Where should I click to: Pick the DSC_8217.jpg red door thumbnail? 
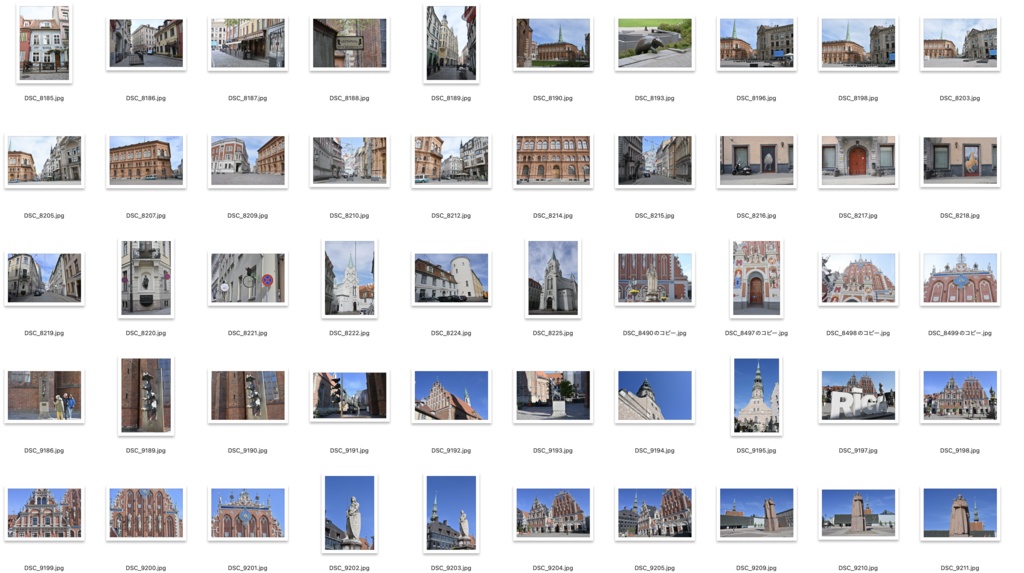(858, 160)
